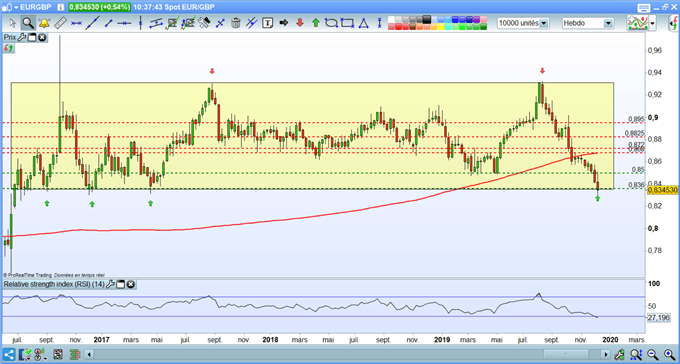
Task: Close the RSI indicator panel
Action: (x=131, y=285)
